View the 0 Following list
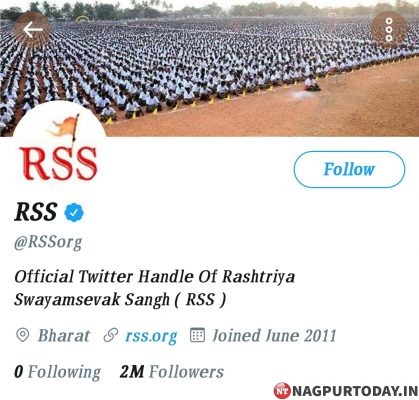The width and height of the screenshot is (419, 400). pyautogui.click(x=57, y=372)
